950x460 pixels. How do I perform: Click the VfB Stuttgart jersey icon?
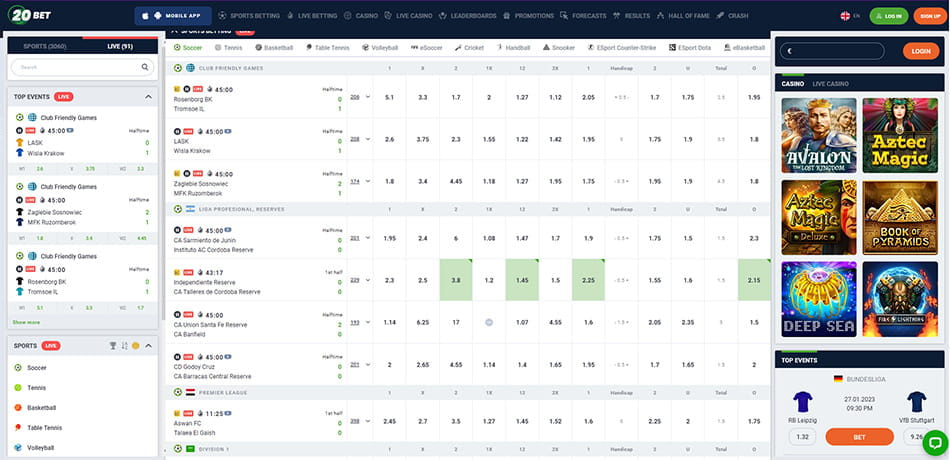(917, 402)
